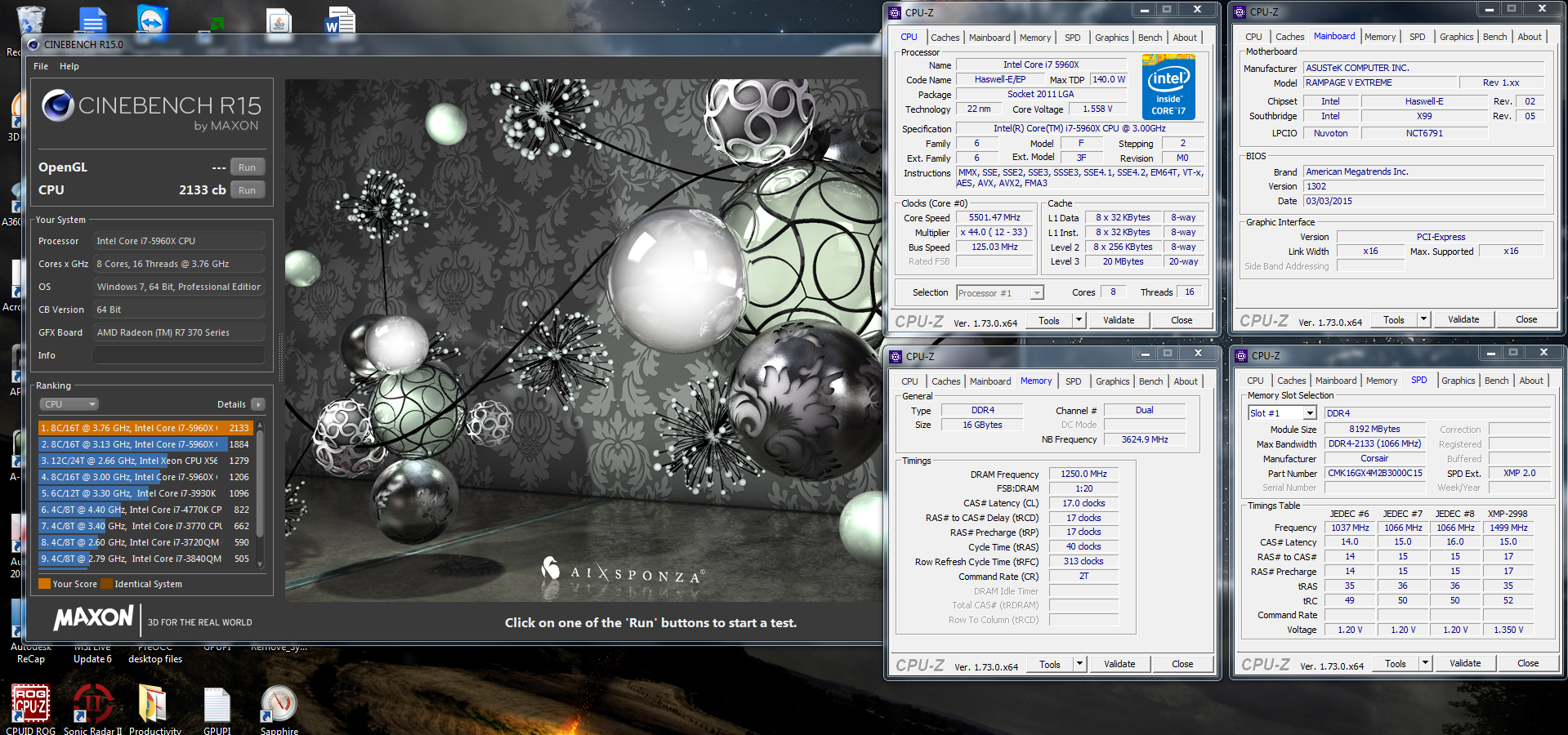Click title icon of CPU-Z SPD window

[x=1241, y=355]
